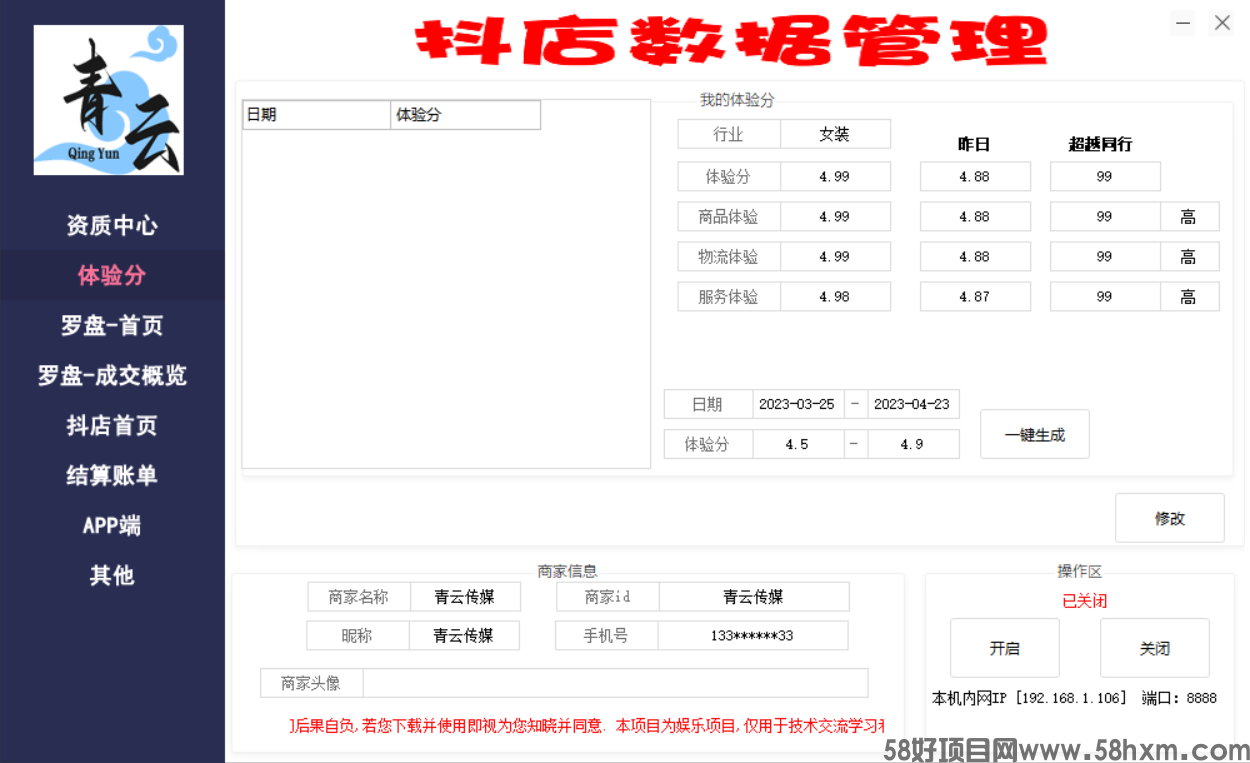This screenshot has height=763, width=1250.
Task: Click the 端口: 8888 text
Action: (x=1179, y=698)
